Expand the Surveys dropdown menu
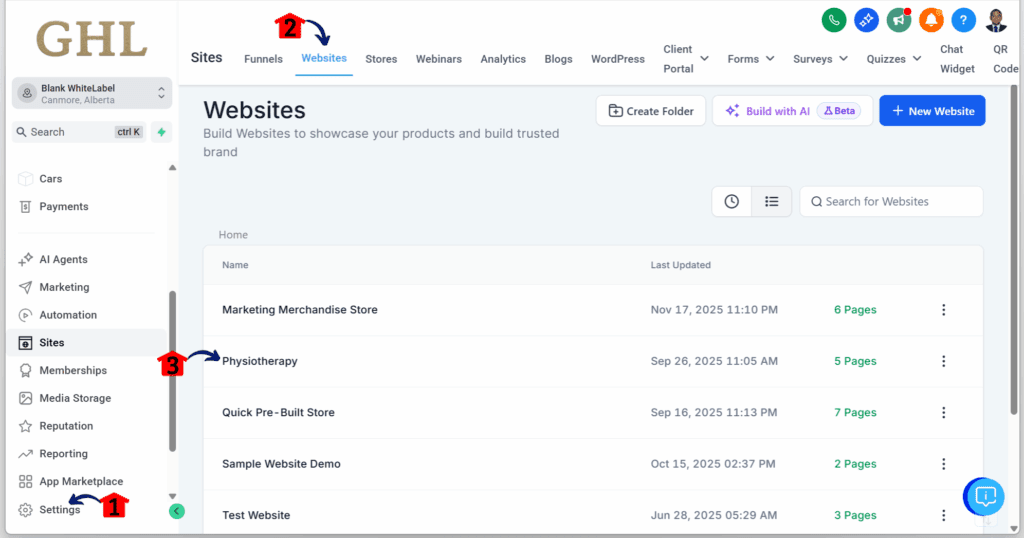 [x=821, y=59]
